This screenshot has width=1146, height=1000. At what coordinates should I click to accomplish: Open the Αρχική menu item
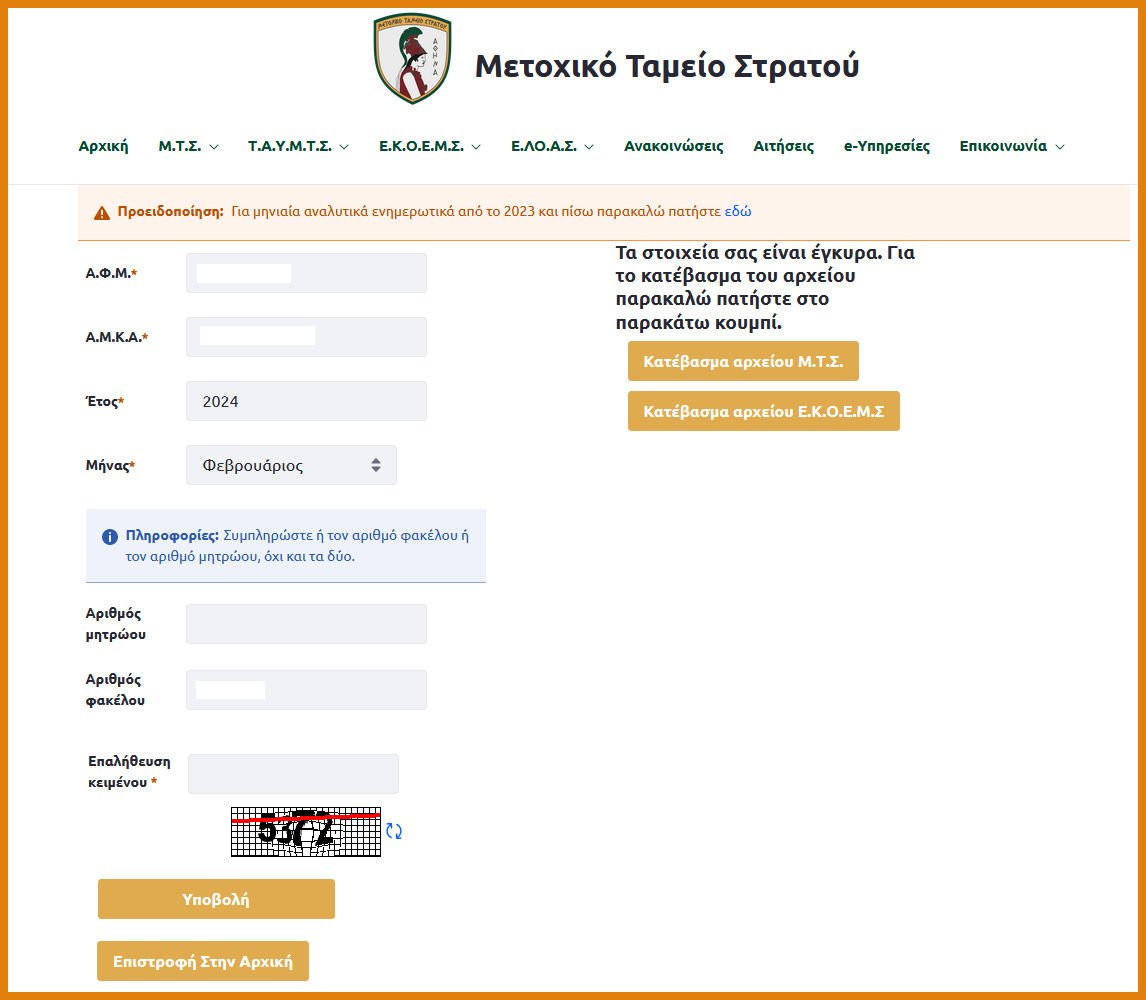click(x=103, y=146)
